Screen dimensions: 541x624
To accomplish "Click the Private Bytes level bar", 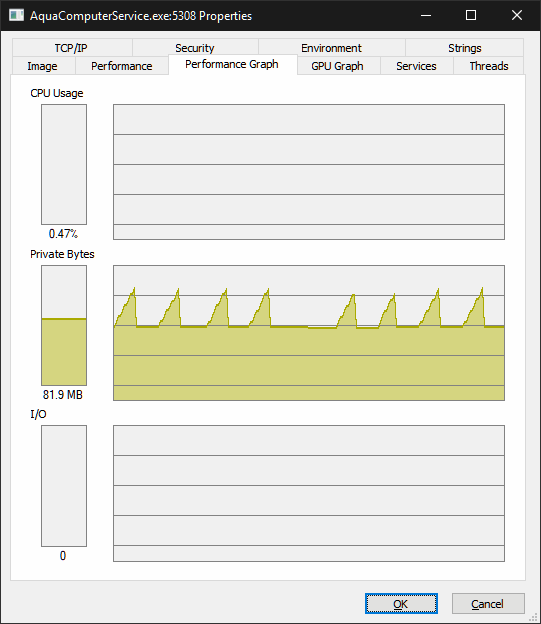I will click(64, 325).
